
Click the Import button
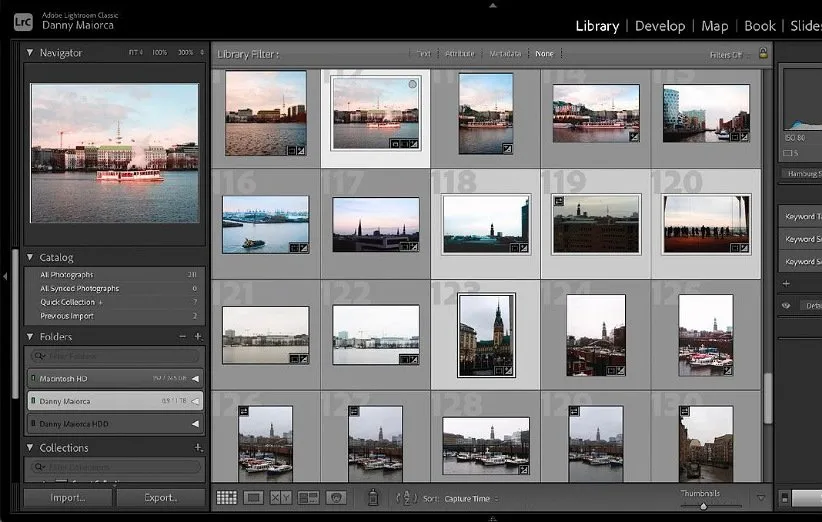pyautogui.click(x=67, y=497)
